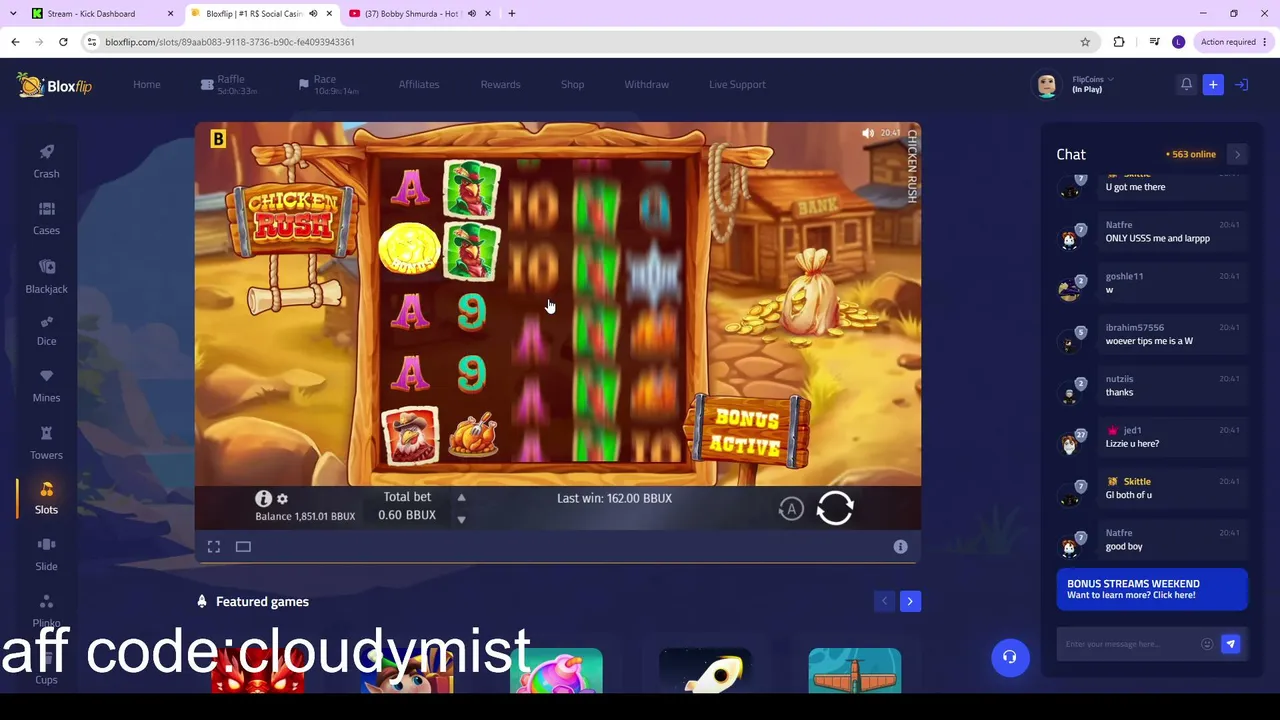Screen dimensions: 1280x720
Task: Enter fullscreen mode for the slot game
Action: tap(214, 547)
